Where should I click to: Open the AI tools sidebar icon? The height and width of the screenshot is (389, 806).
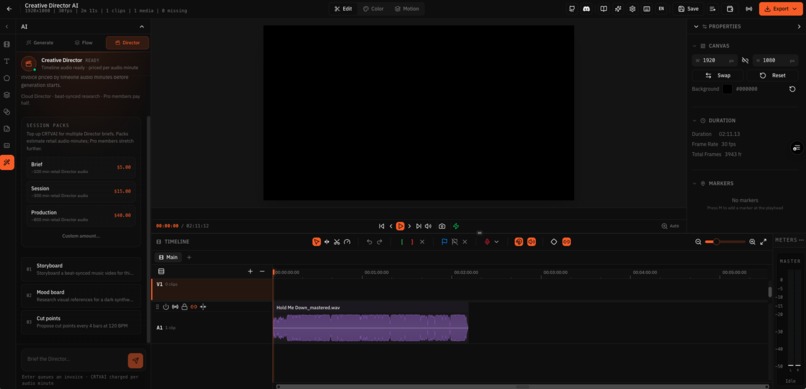pyautogui.click(x=7, y=162)
